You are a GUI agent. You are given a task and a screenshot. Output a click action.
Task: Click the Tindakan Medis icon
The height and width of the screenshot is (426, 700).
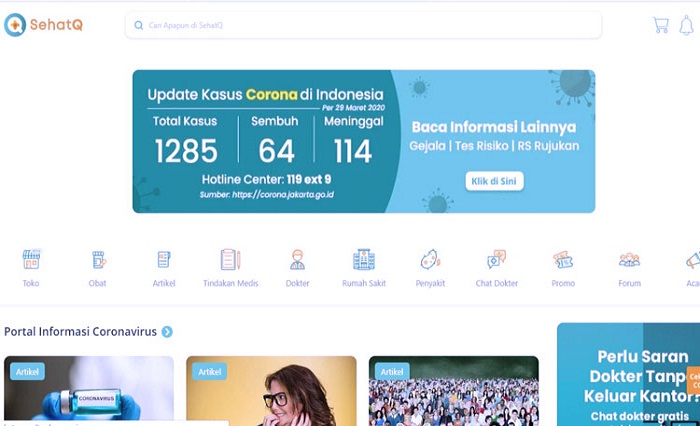click(230, 261)
